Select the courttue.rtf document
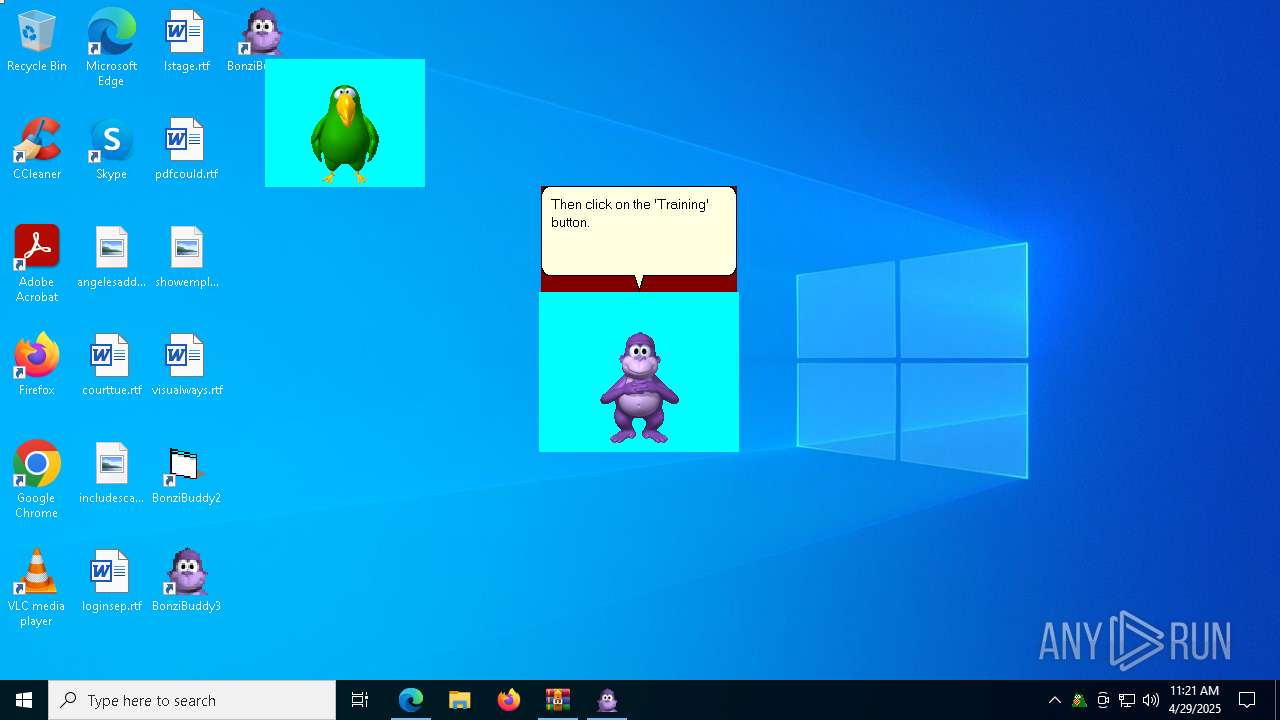 (x=111, y=366)
